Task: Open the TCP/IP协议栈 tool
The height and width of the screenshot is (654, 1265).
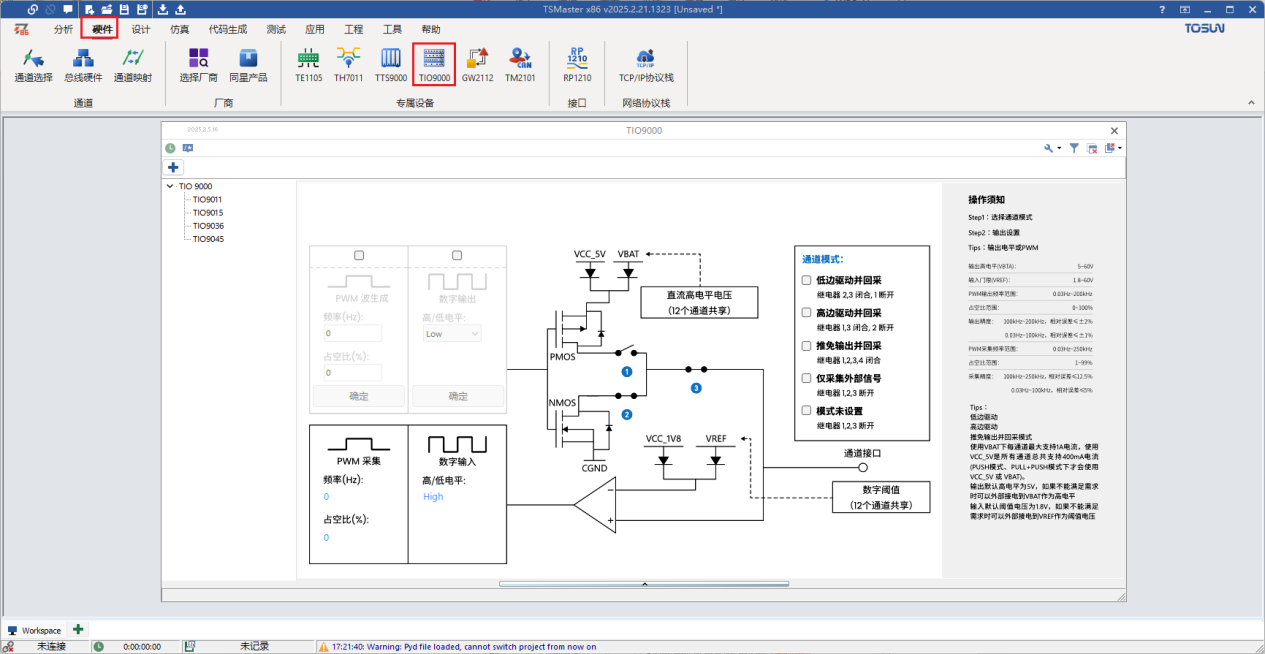Action: (x=645, y=65)
